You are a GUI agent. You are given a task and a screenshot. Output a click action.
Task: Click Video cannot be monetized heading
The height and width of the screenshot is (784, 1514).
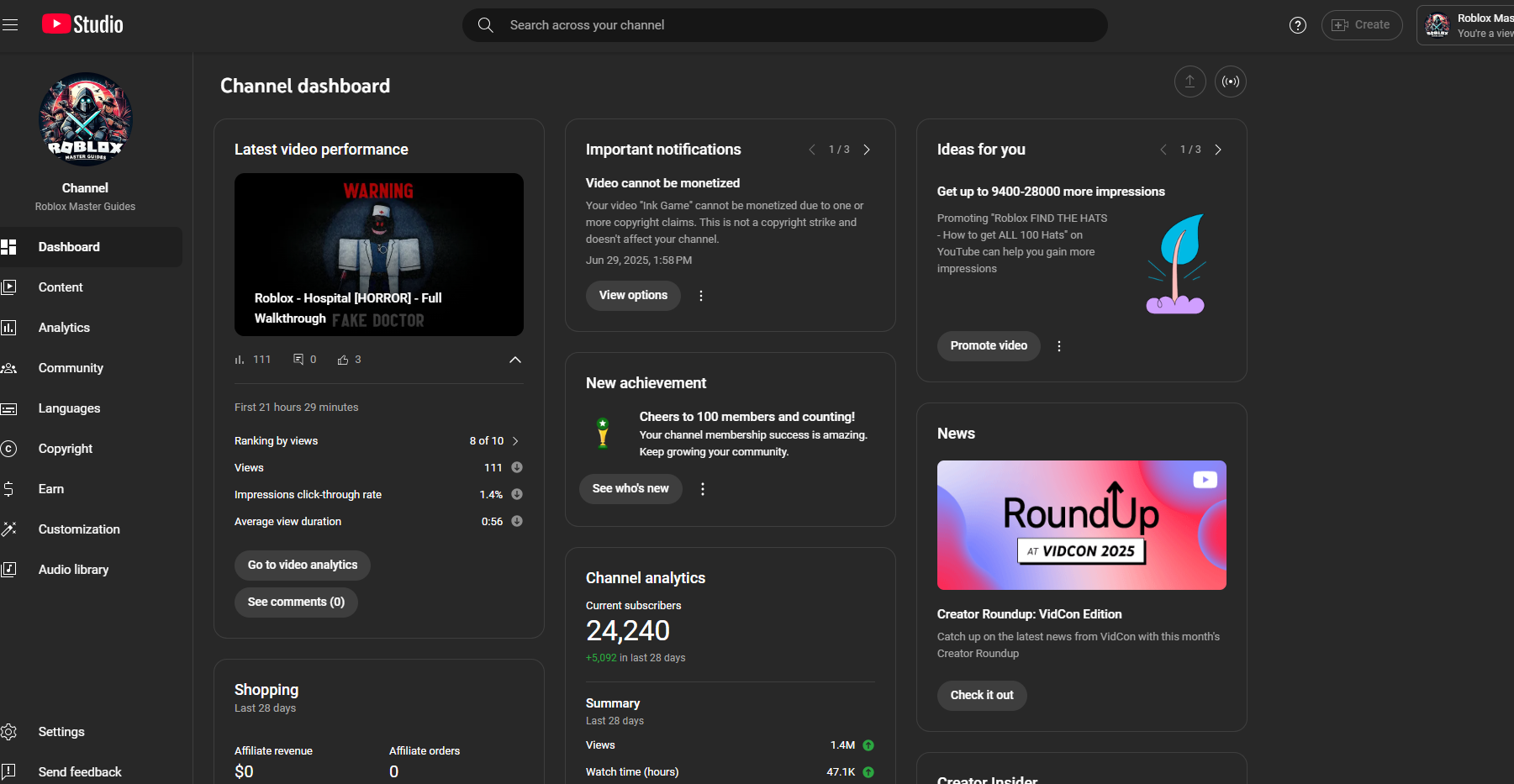pos(663,183)
